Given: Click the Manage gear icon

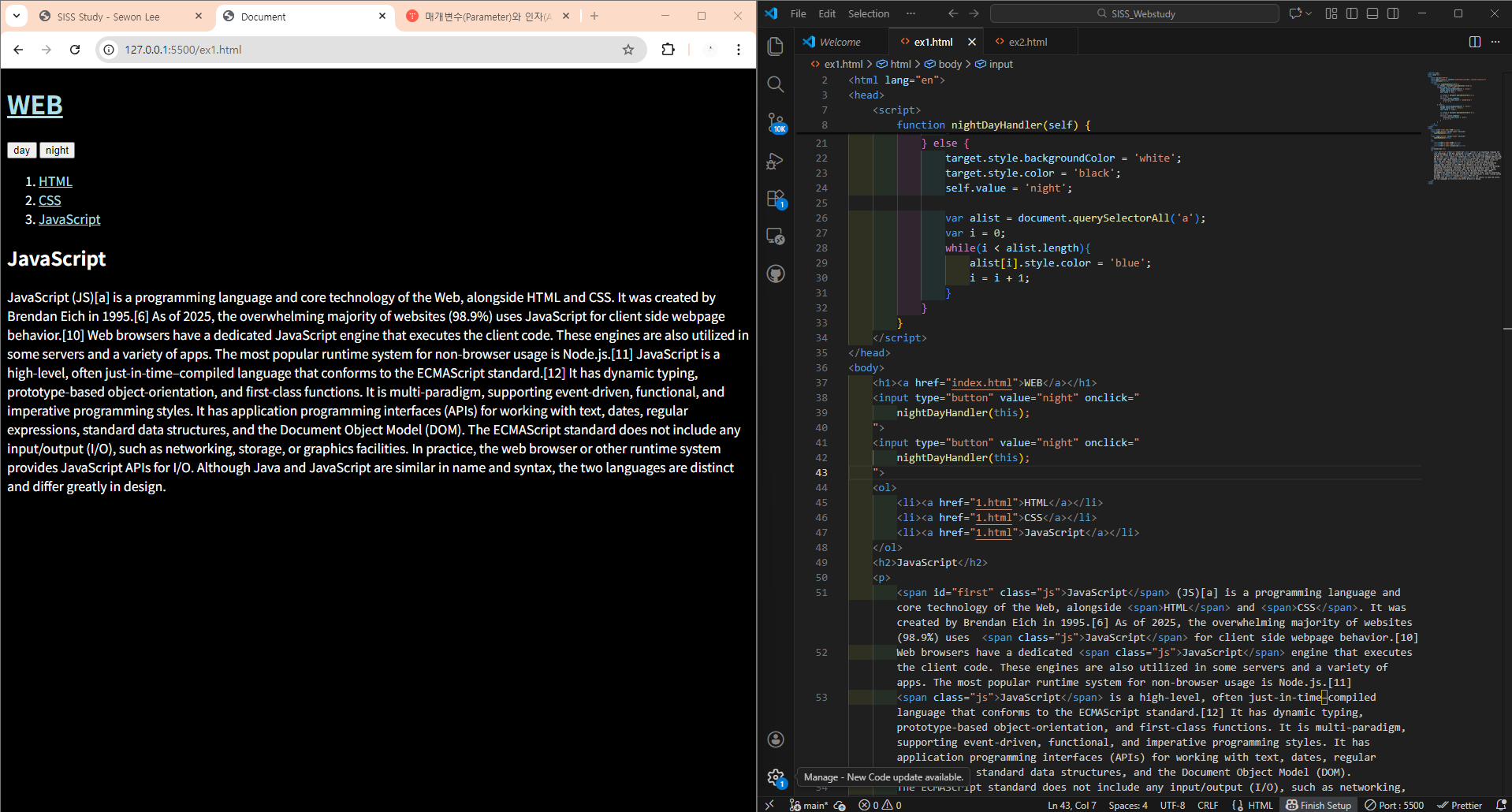Looking at the screenshot, I should [x=776, y=777].
